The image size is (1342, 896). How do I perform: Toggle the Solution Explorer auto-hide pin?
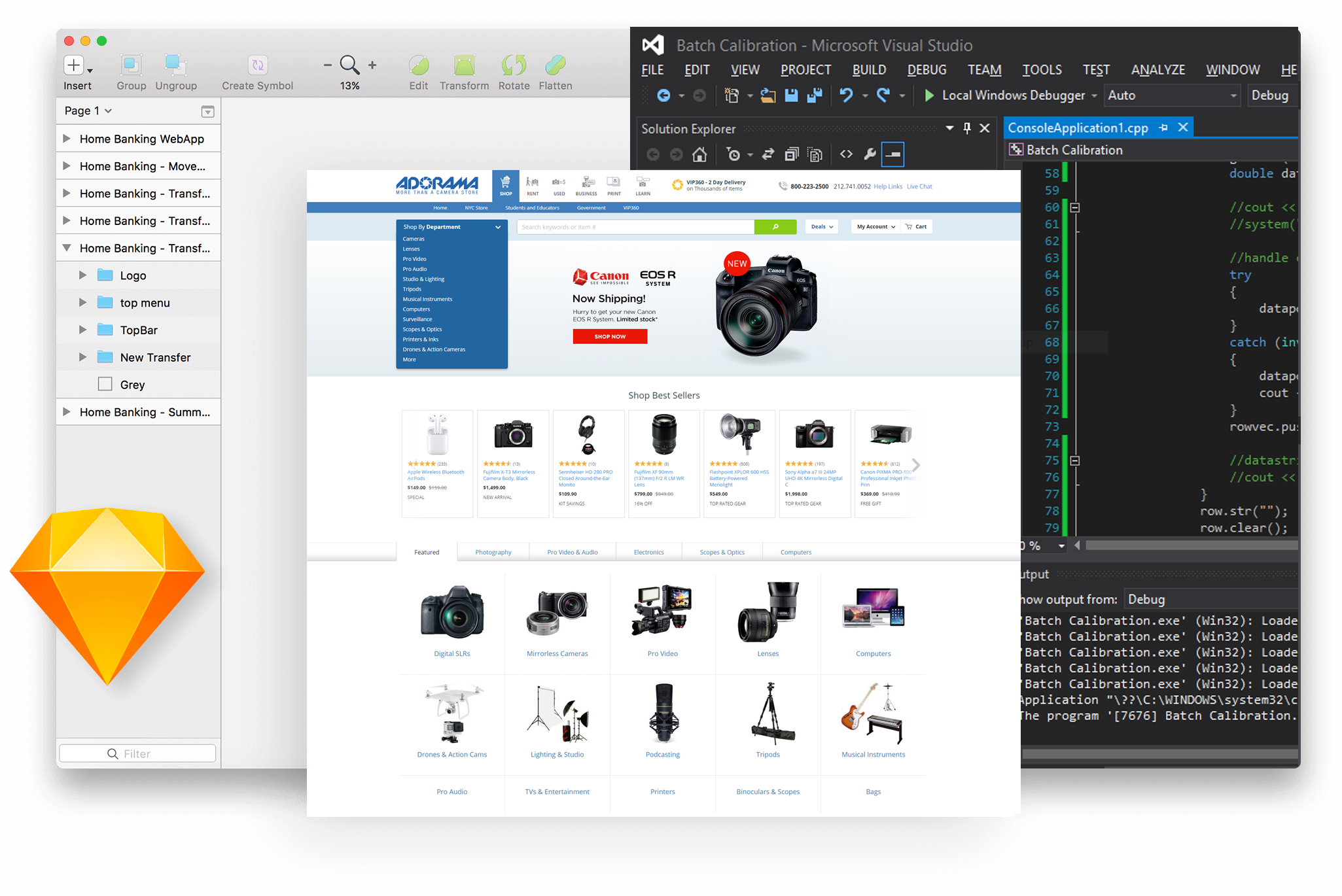967,128
